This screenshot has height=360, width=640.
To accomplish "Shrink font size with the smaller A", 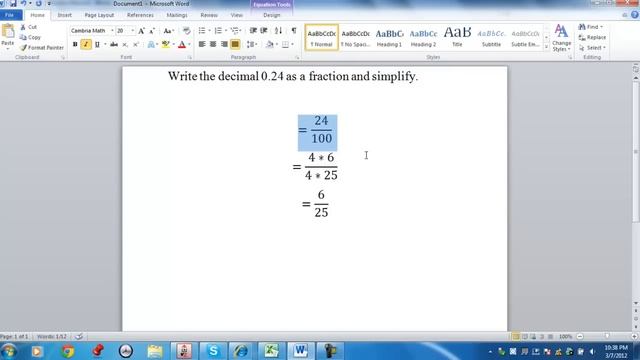I will pos(152,31).
